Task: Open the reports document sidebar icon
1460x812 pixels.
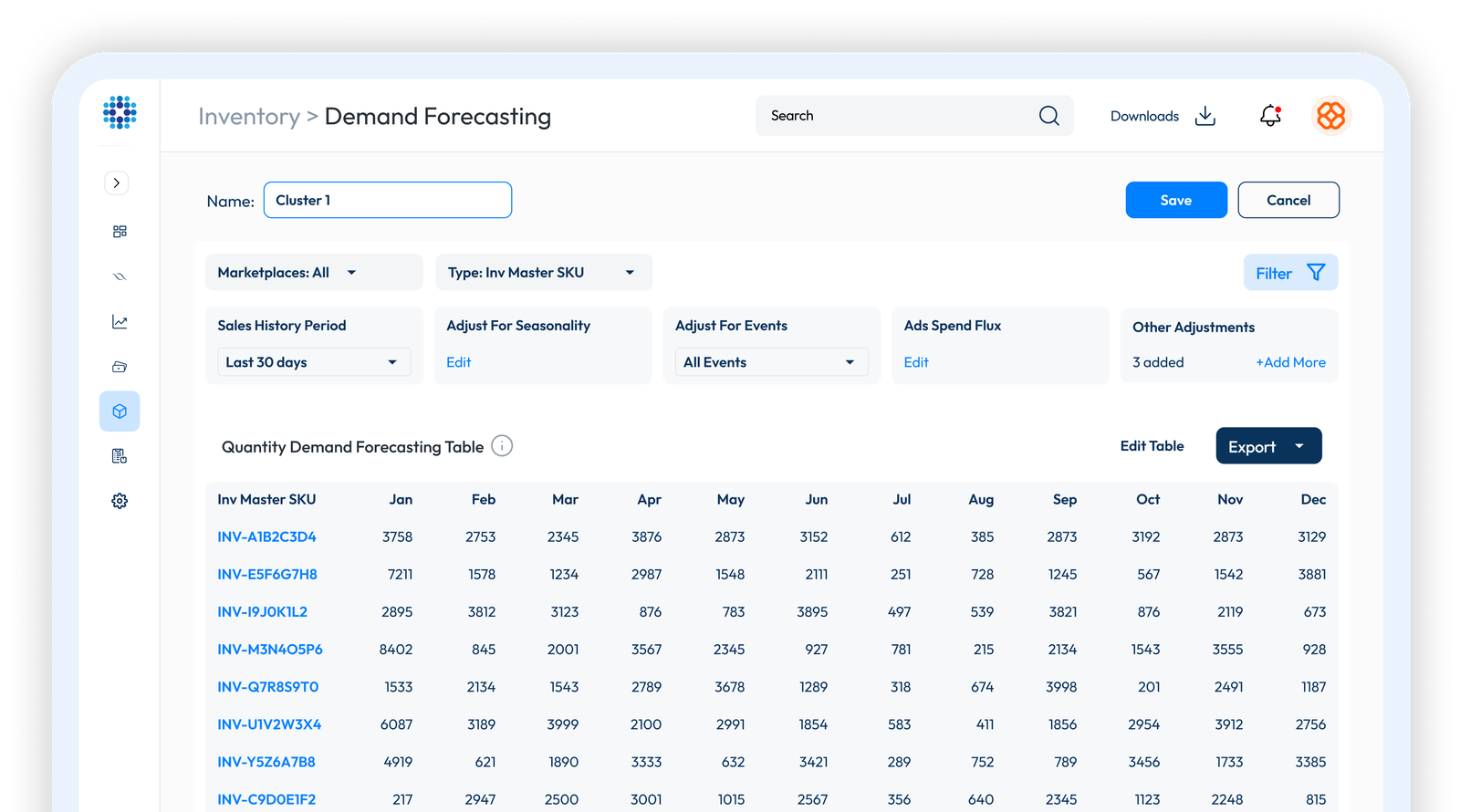Action: pyautogui.click(x=120, y=456)
